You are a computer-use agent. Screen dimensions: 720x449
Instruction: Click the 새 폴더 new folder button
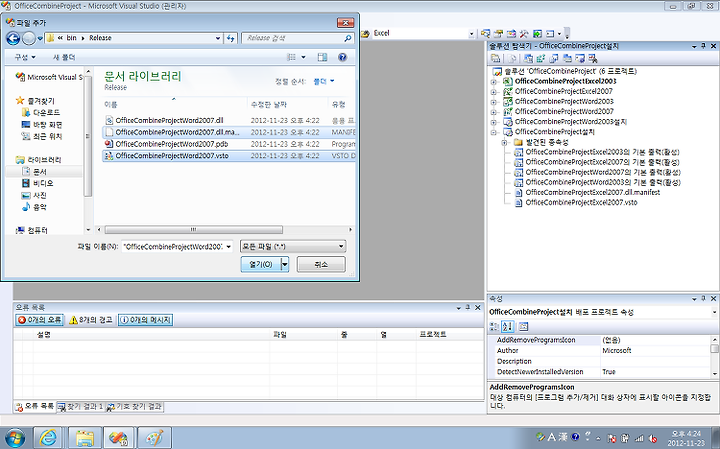pos(64,57)
